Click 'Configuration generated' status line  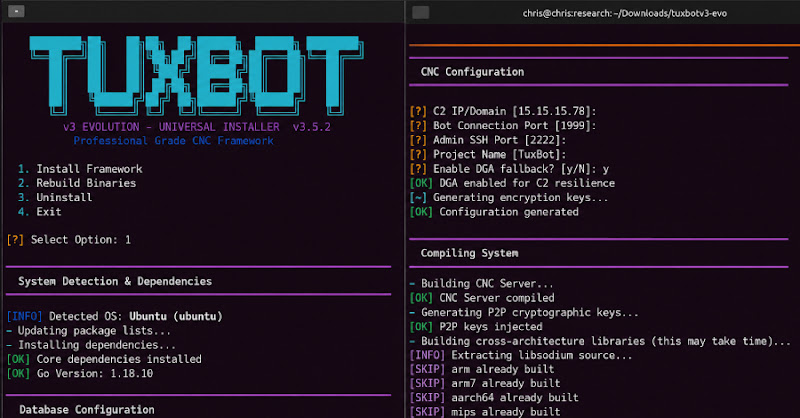pos(494,212)
